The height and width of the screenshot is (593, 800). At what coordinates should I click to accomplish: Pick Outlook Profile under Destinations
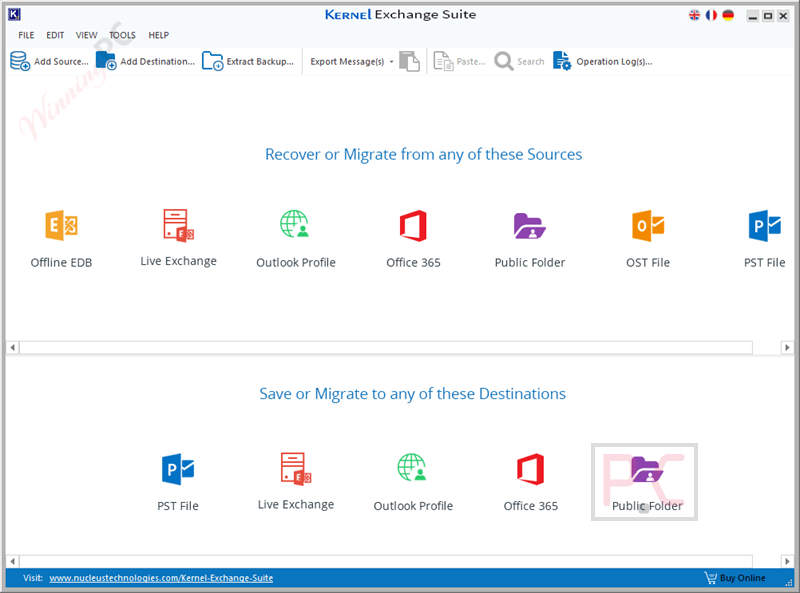tap(413, 482)
